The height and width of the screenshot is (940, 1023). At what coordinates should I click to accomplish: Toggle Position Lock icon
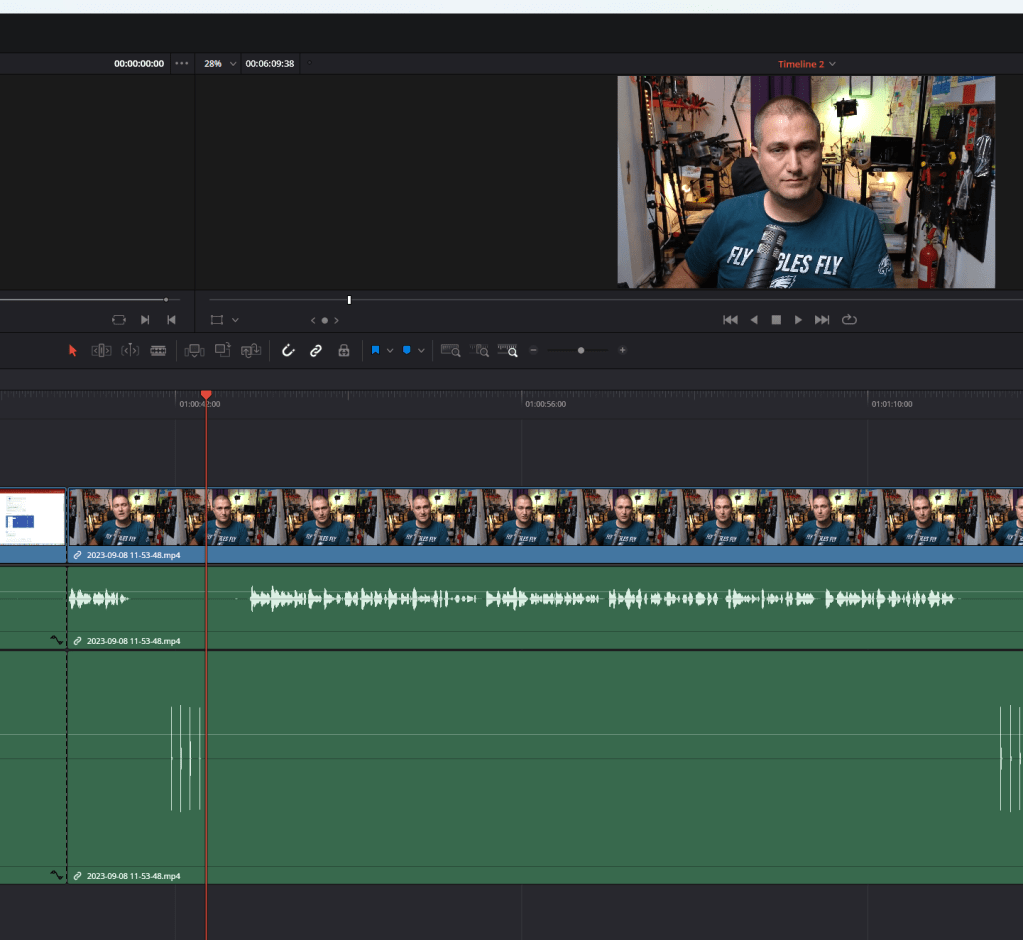[x=344, y=350]
